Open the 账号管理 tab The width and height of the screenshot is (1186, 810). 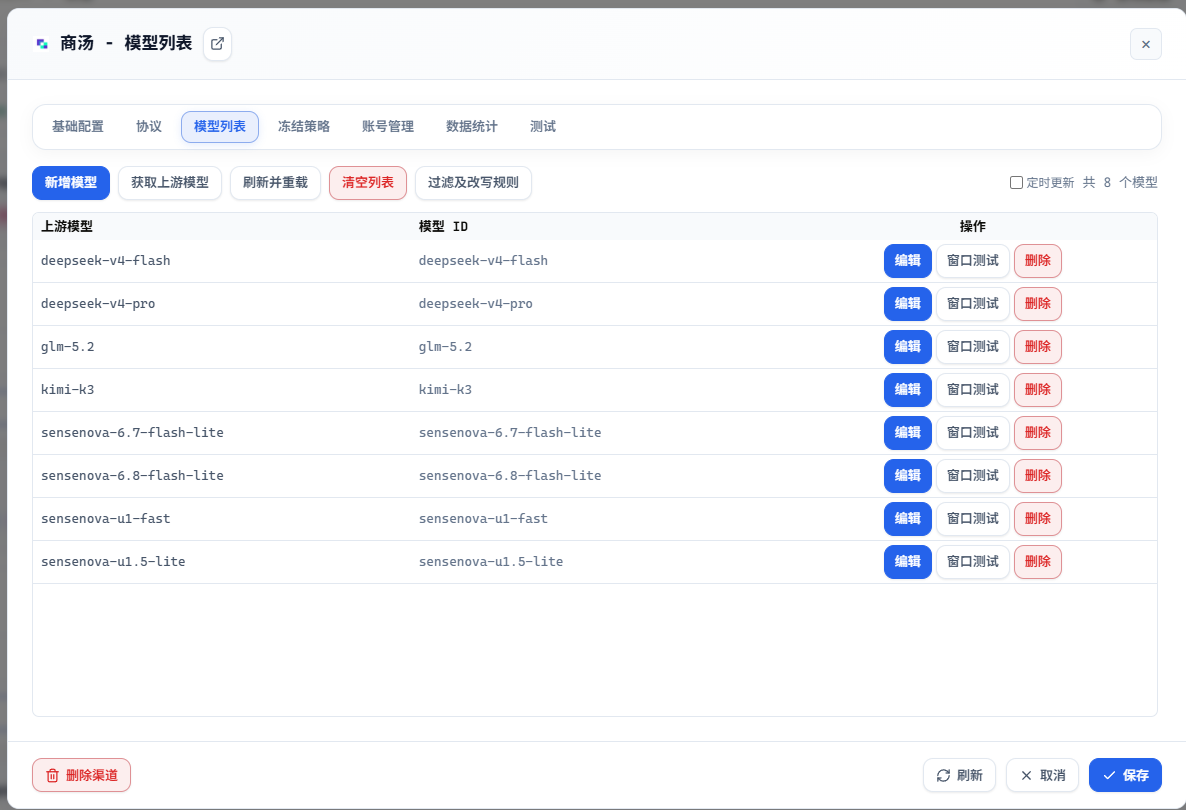387,126
